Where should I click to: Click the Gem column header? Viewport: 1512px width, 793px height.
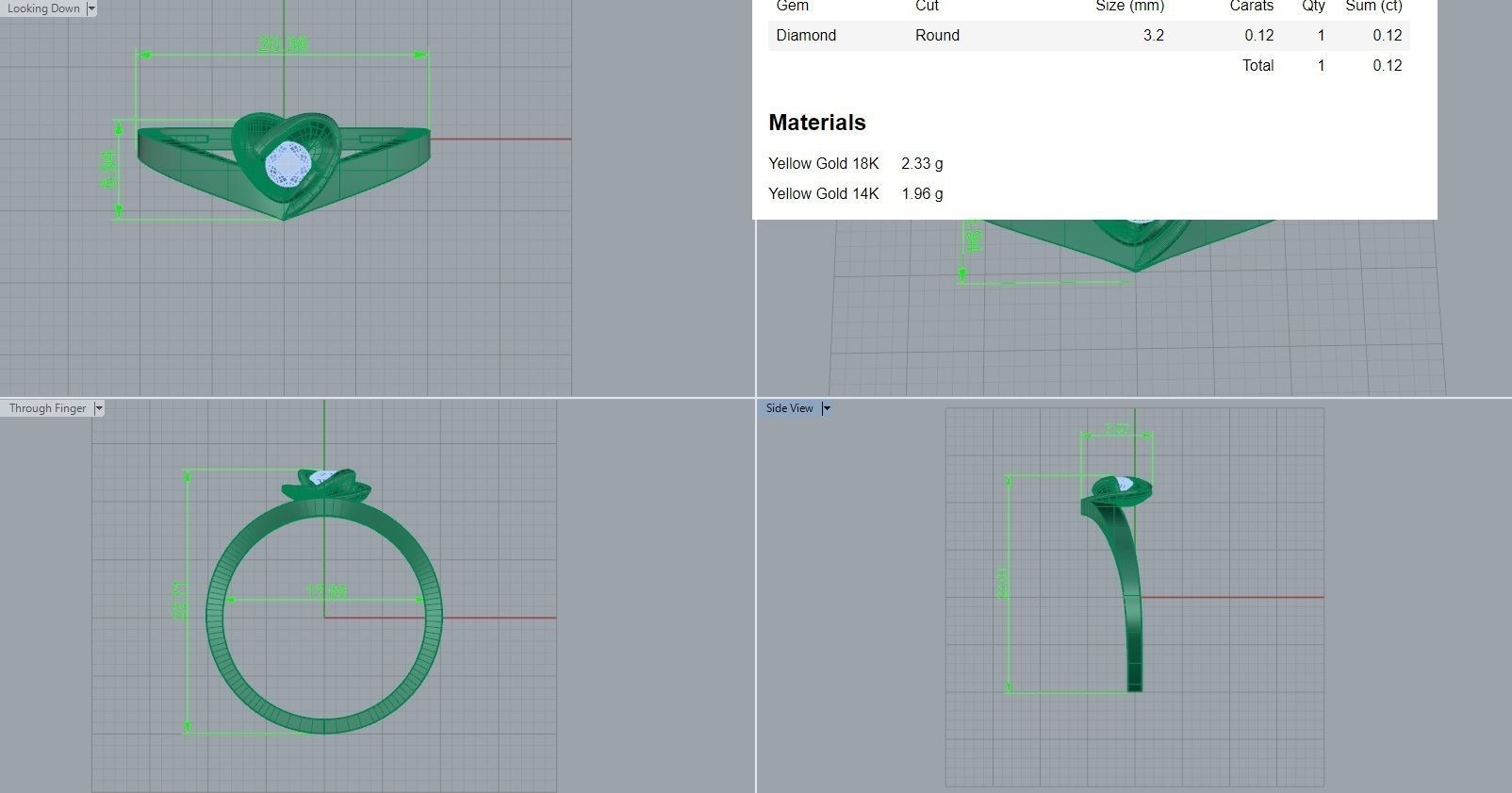pos(792,6)
